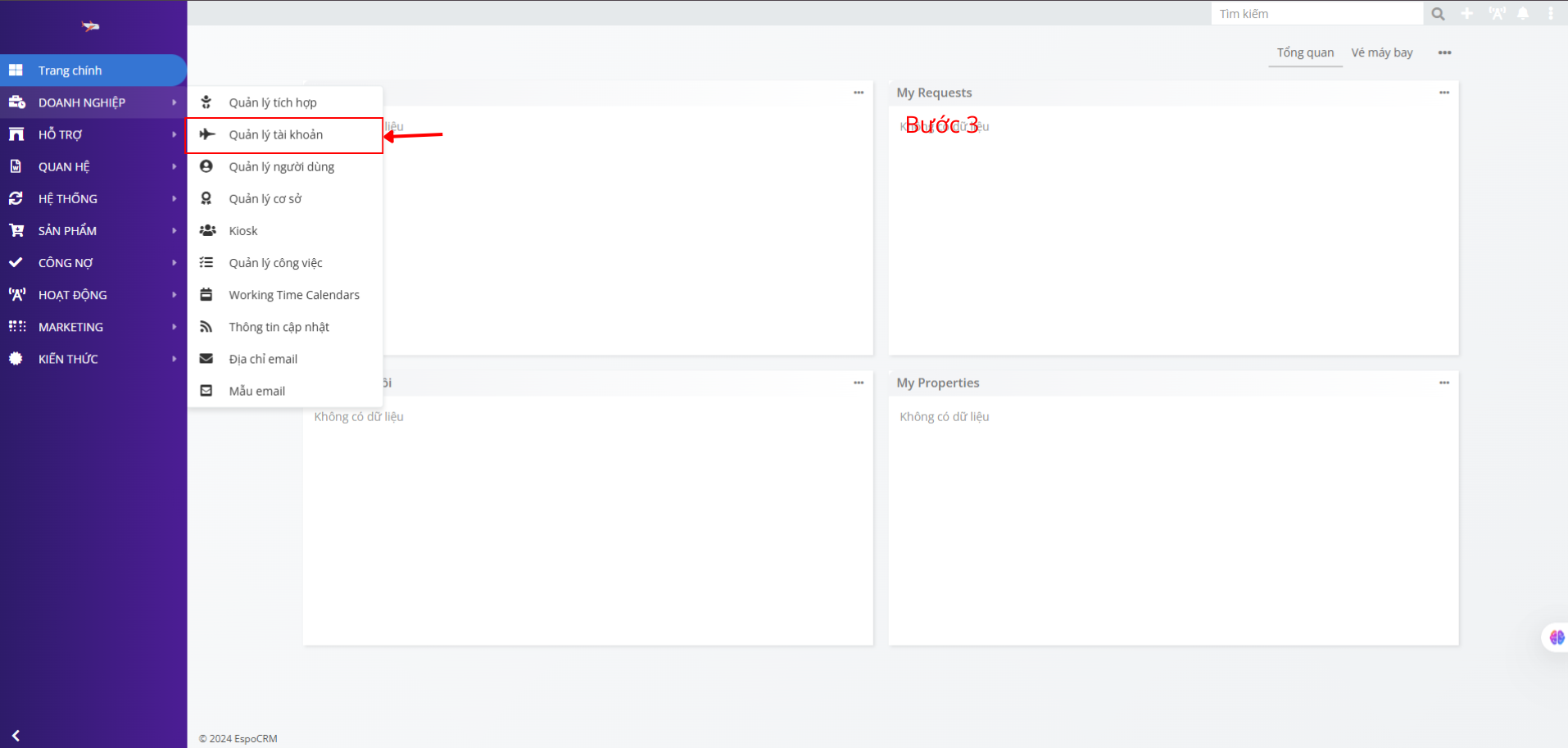Click the plus quick-create icon
The image size is (1568, 748).
coord(1467,14)
